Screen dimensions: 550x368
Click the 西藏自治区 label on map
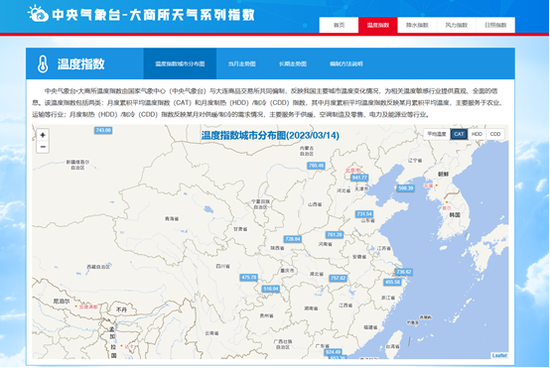point(98,267)
